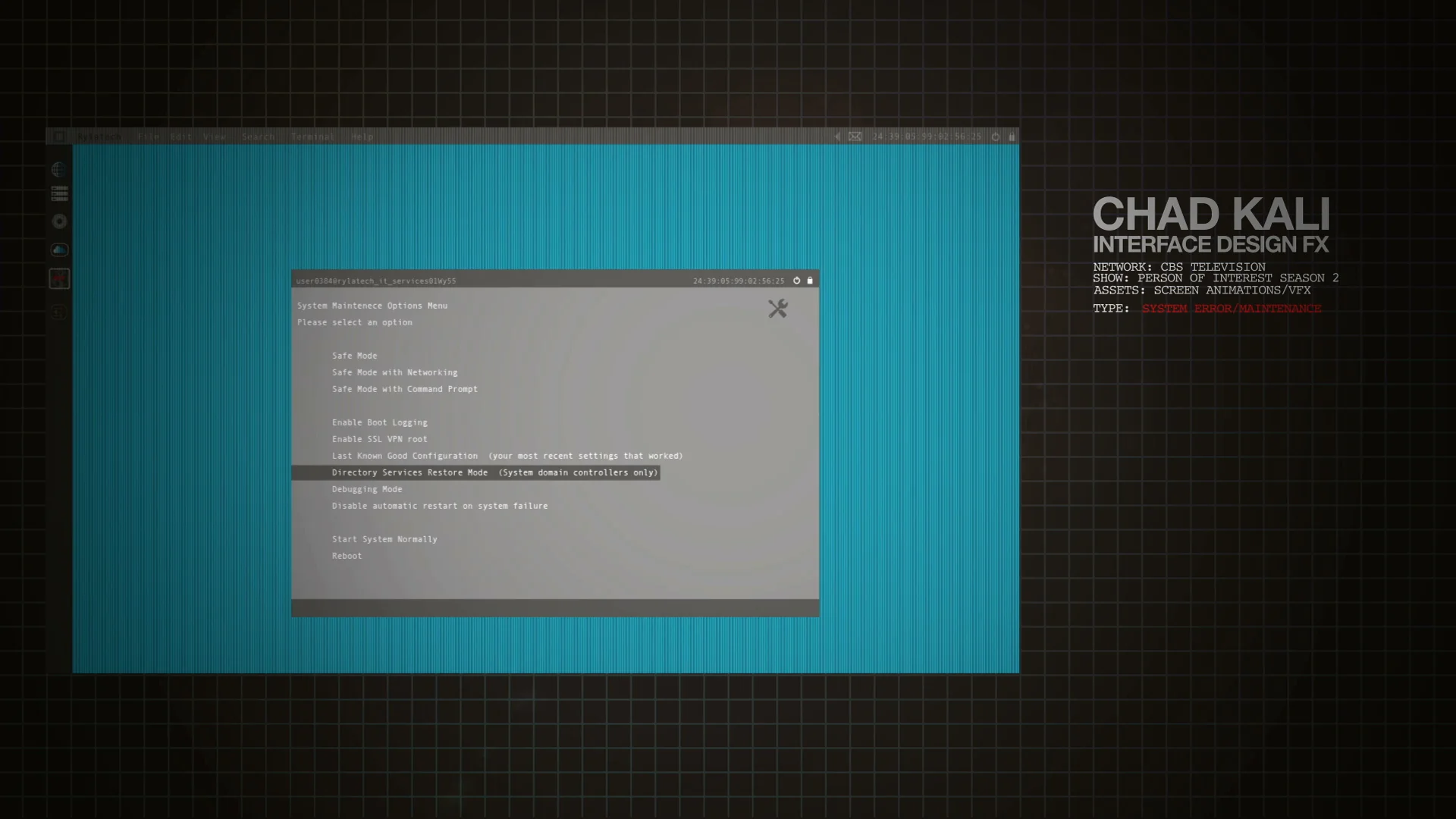Click the server stack sidebar icon
The width and height of the screenshot is (1456, 819).
(x=59, y=194)
